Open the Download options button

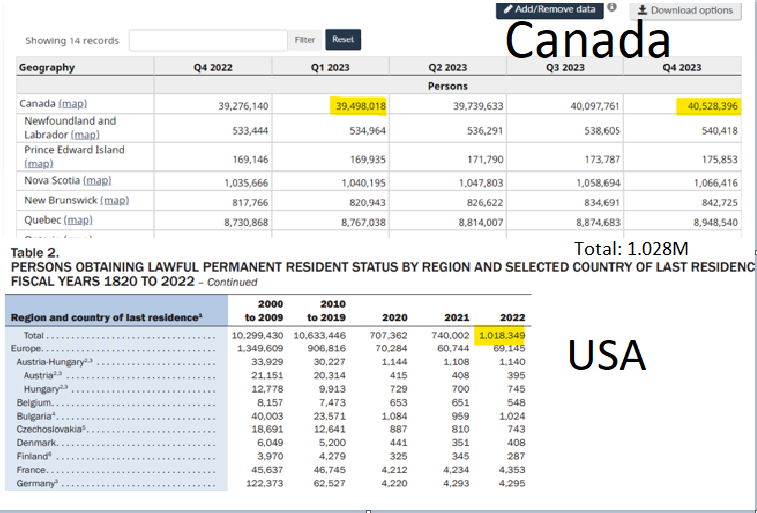point(685,10)
